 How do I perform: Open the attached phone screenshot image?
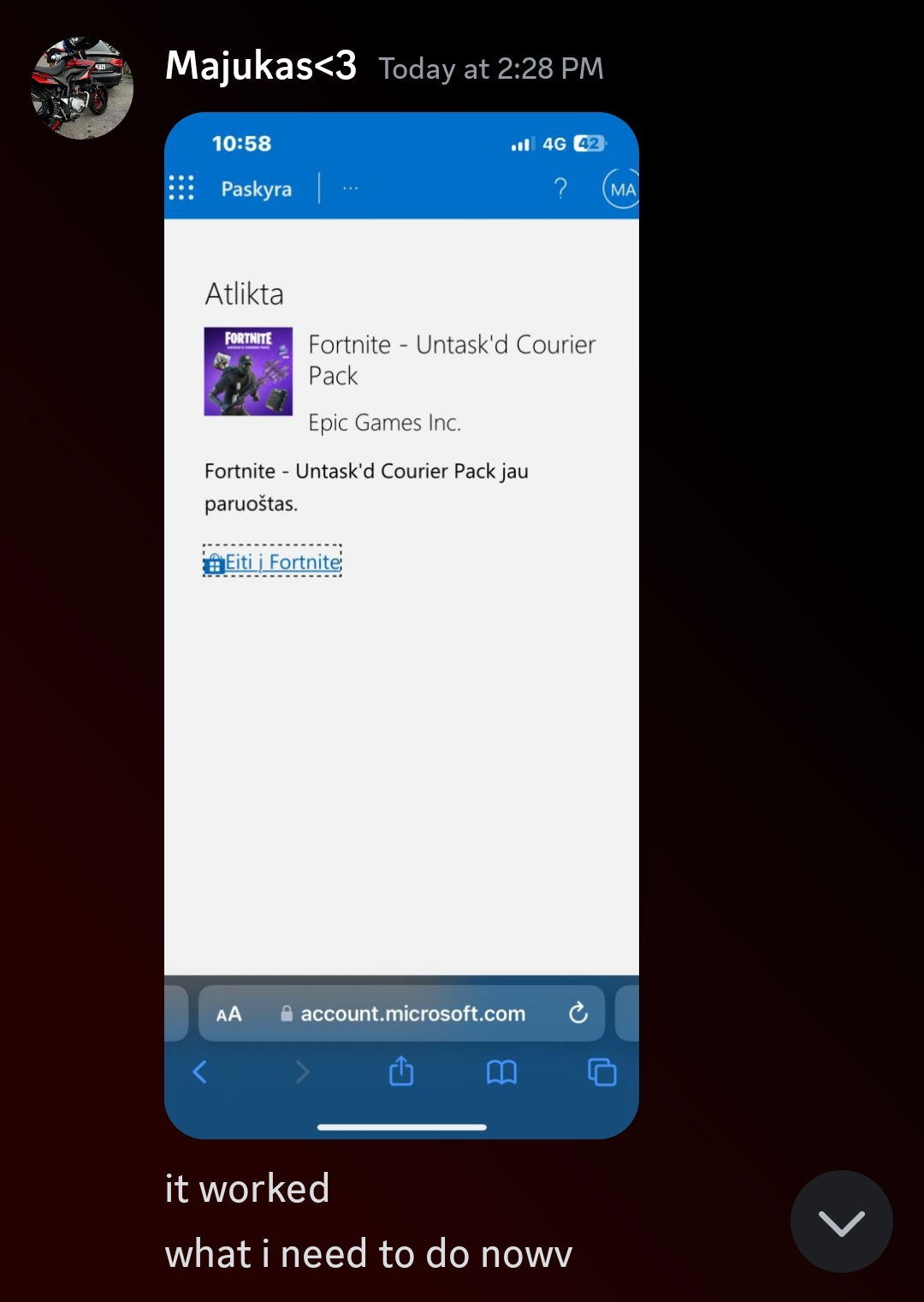point(401,625)
